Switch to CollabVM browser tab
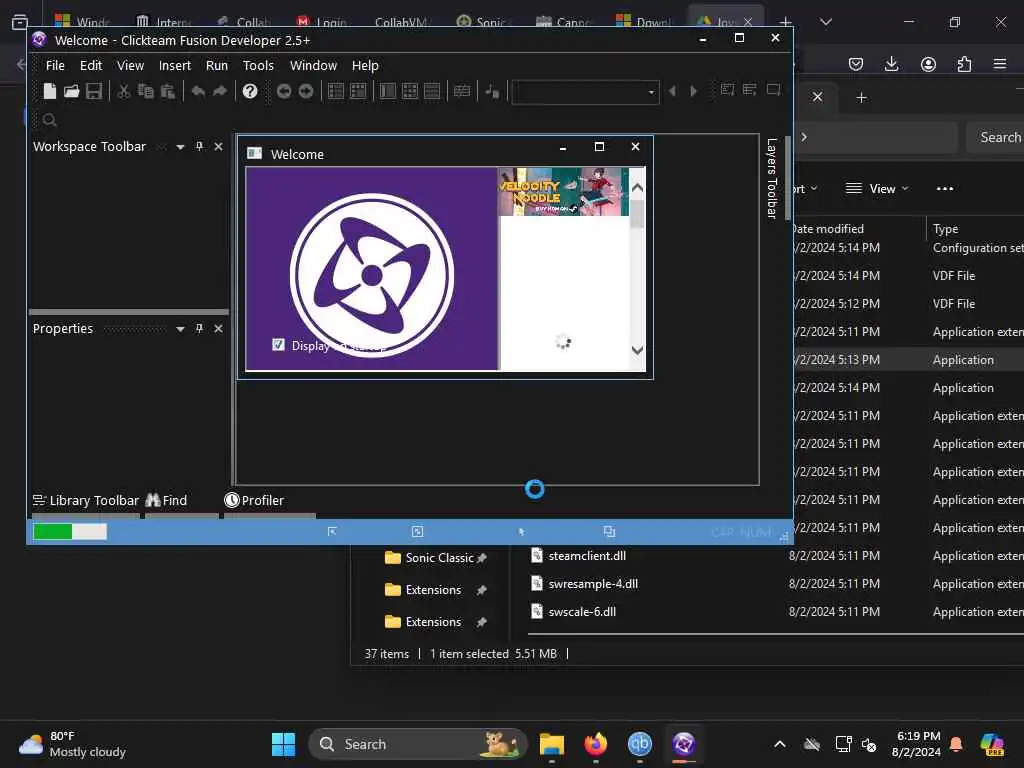 pyautogui.click(x=400, y=22)
